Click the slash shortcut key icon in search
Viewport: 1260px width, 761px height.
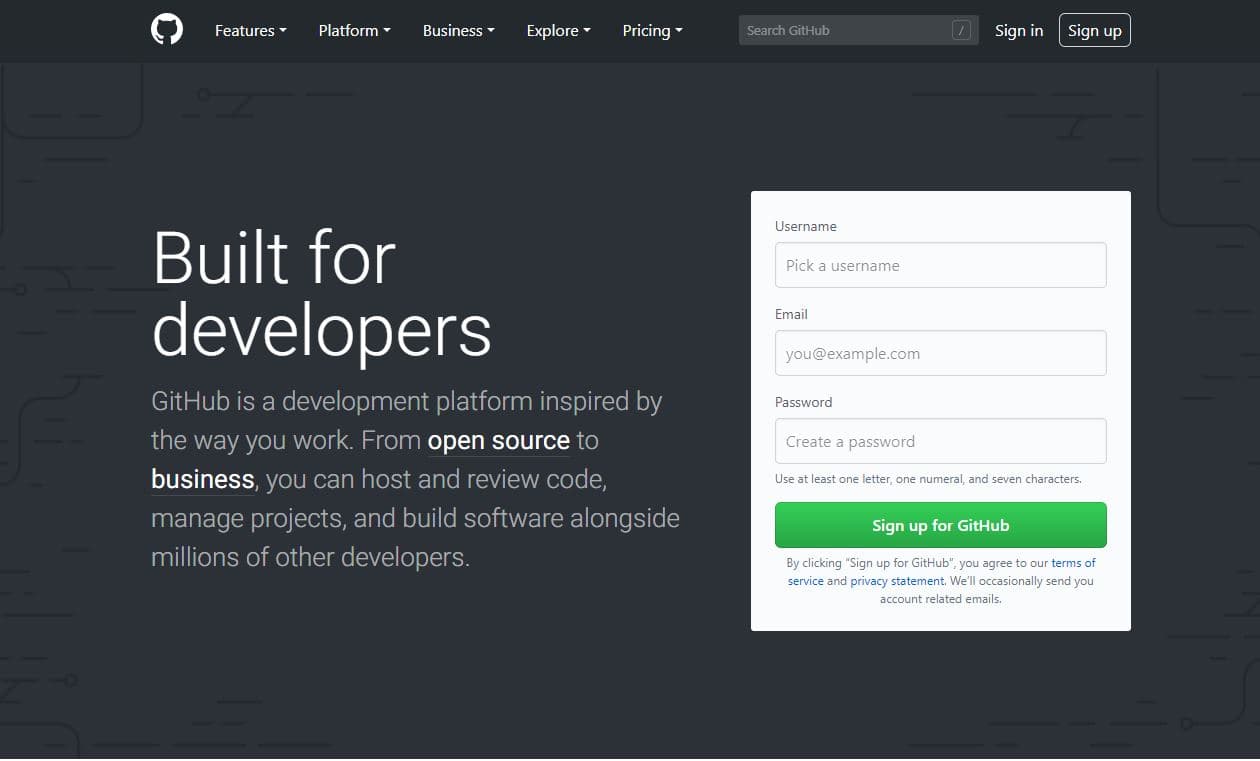pos(961,31)
